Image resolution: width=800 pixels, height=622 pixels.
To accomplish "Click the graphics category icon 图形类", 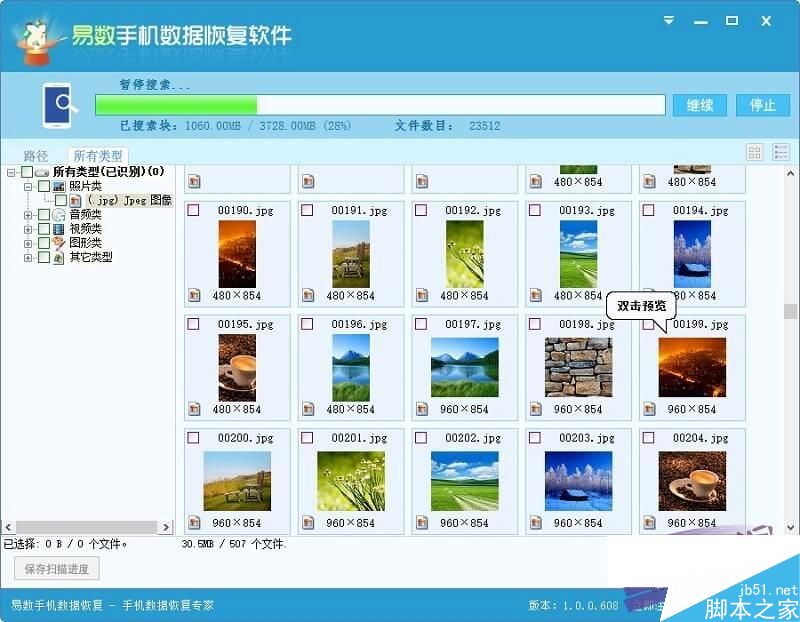I will [59, 243].
